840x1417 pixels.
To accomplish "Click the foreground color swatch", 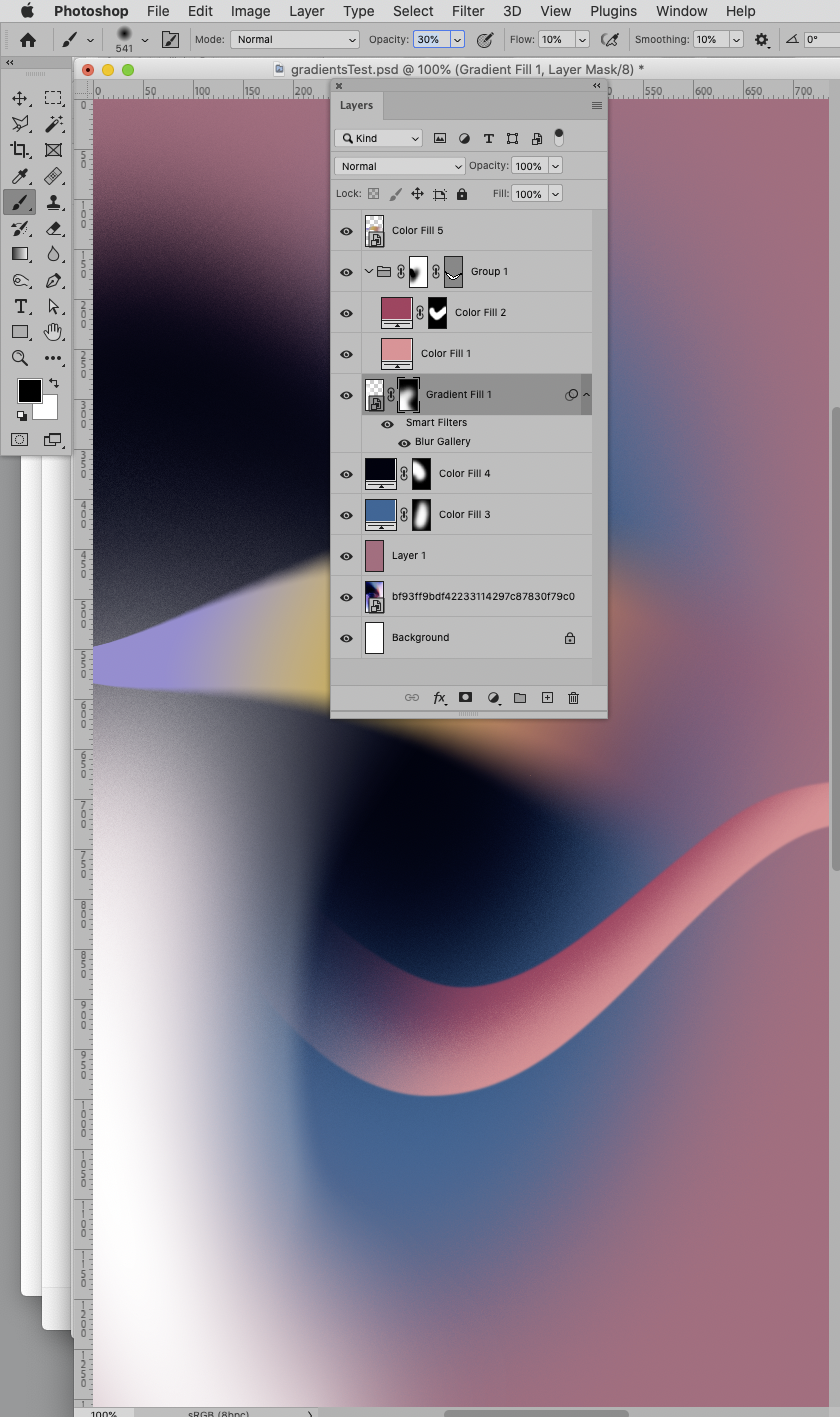I will point(29,391).
